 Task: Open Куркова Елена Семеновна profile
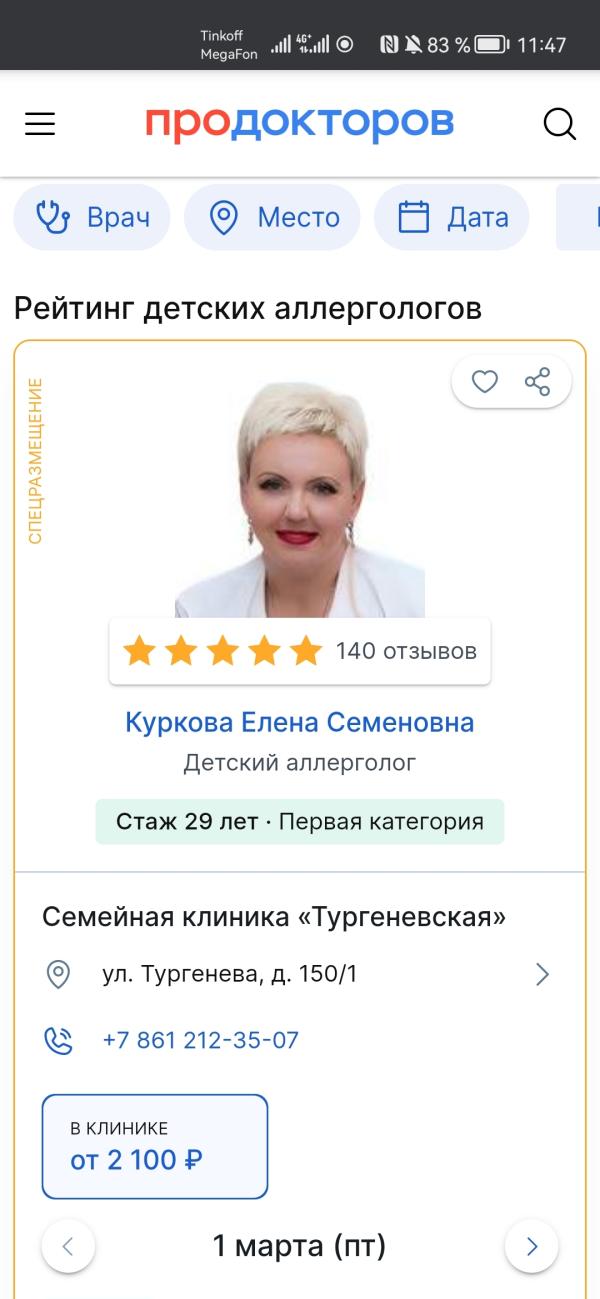(300, 722)
